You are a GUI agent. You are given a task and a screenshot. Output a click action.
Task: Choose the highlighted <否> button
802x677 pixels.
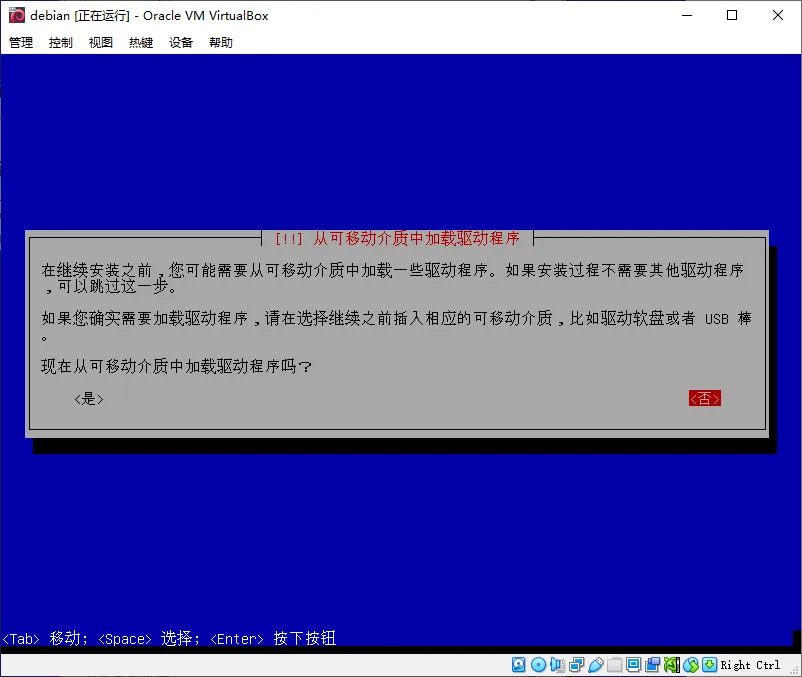(705, 398)
